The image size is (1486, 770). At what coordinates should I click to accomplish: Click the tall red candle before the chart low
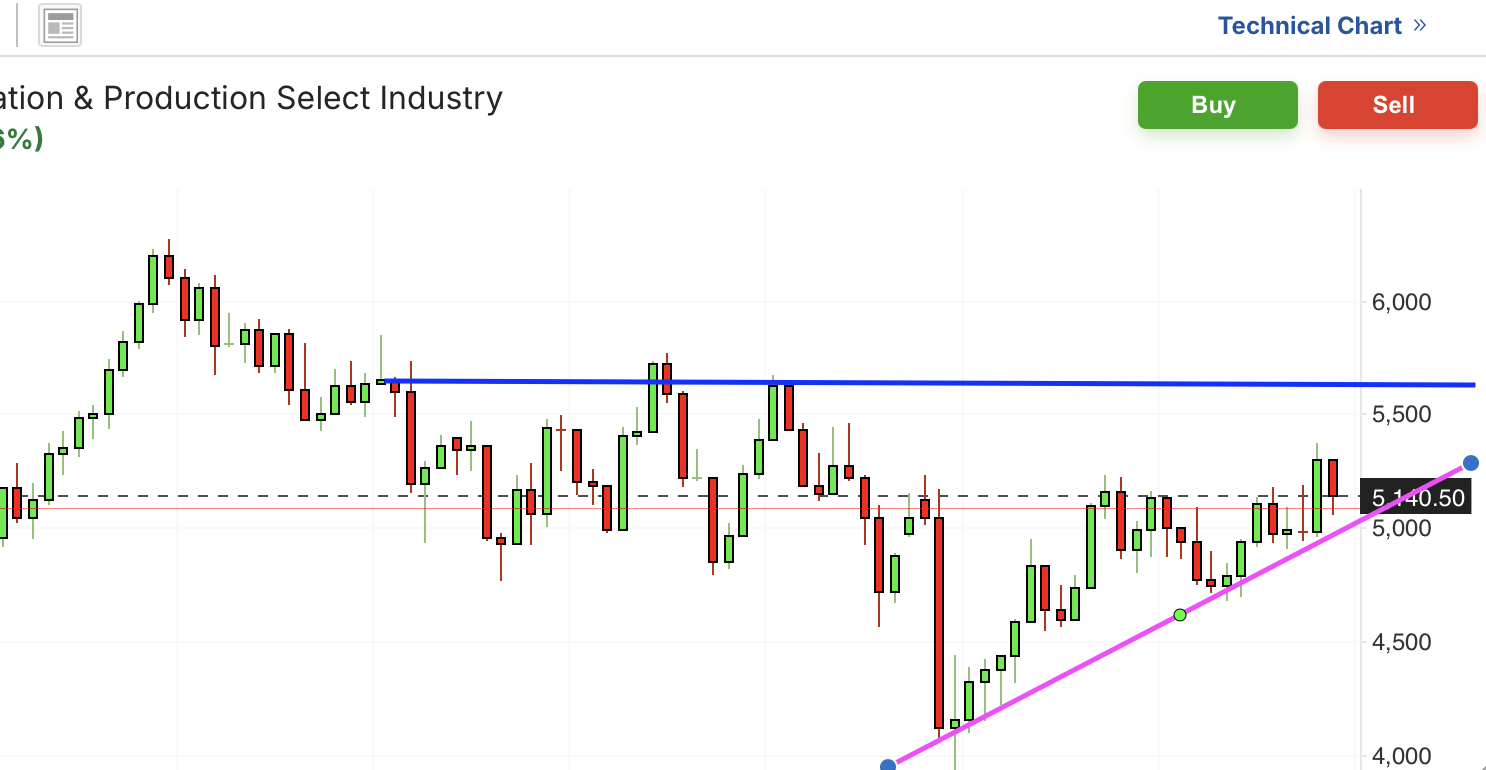click(x=939, y=620)
